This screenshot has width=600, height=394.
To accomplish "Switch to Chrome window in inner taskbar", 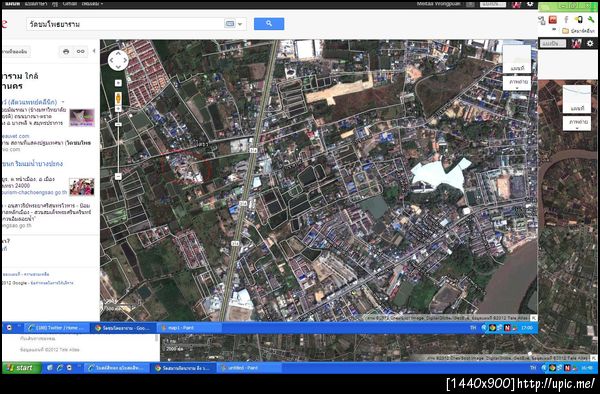I will (123, 328).
